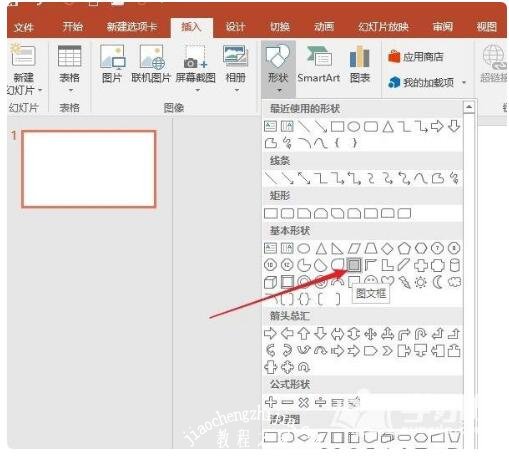The height and width of the screenshot is (457, 509).
Task: Choose the Heart shape in basic shapes
Action: click(388, 282)
